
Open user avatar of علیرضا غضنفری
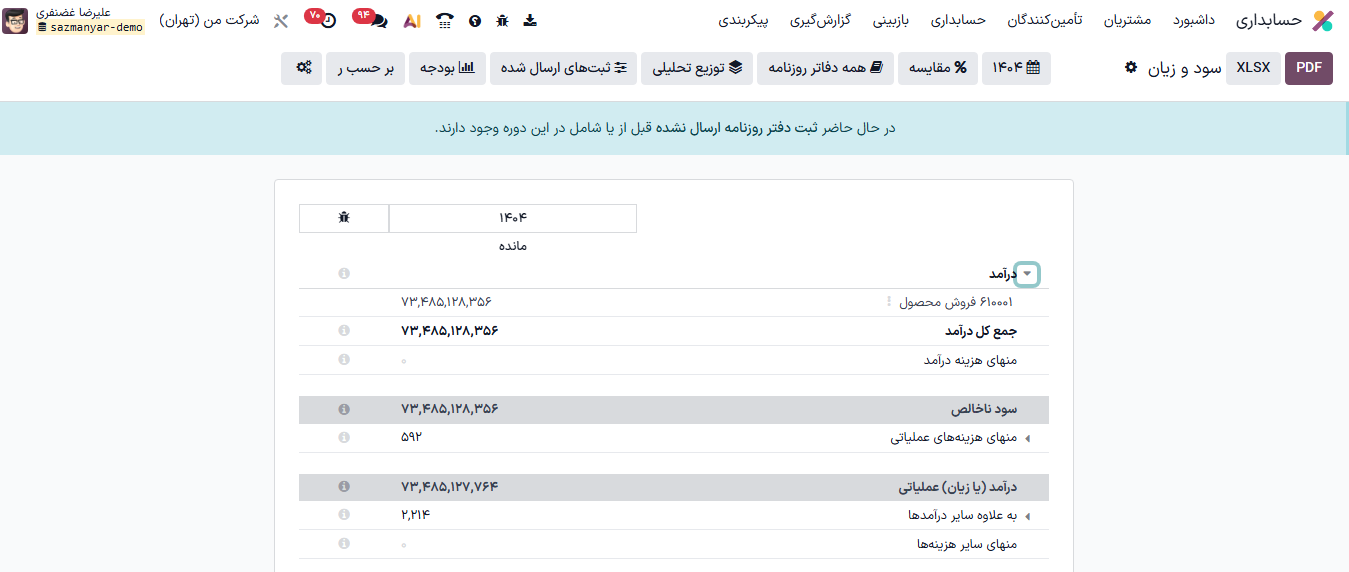15,20
